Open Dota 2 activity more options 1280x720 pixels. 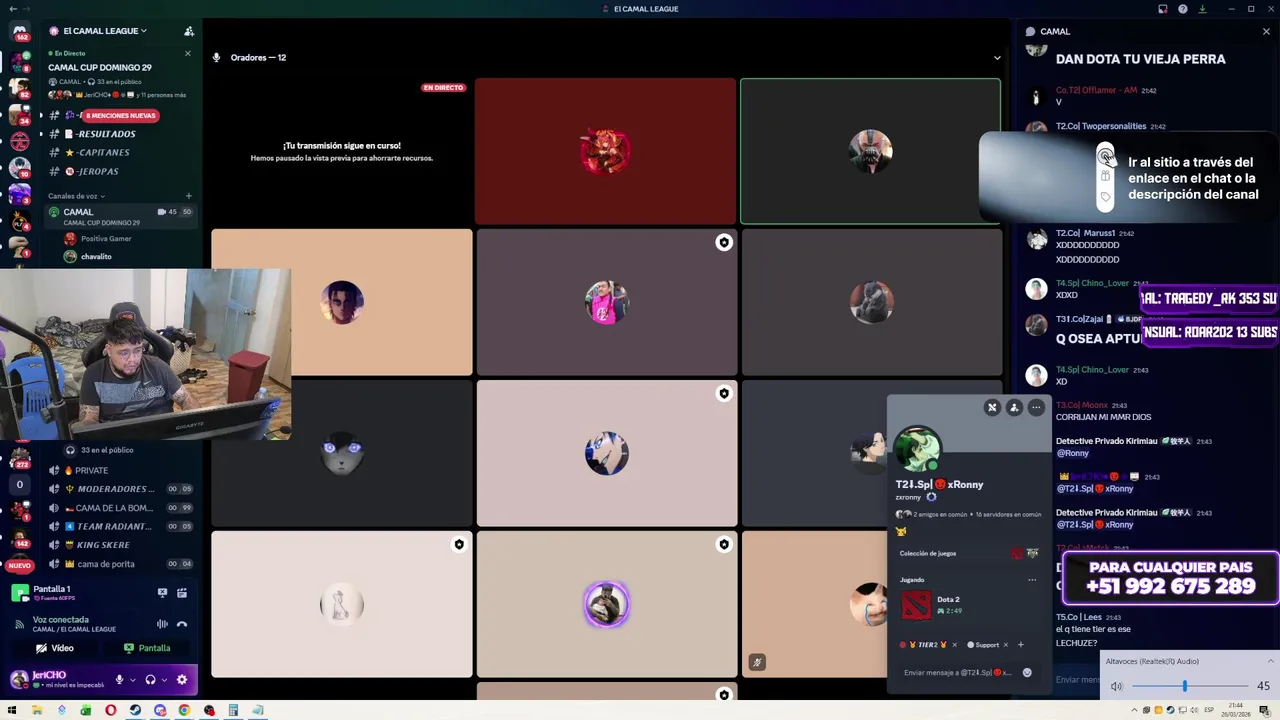(x=1032, y=580)
